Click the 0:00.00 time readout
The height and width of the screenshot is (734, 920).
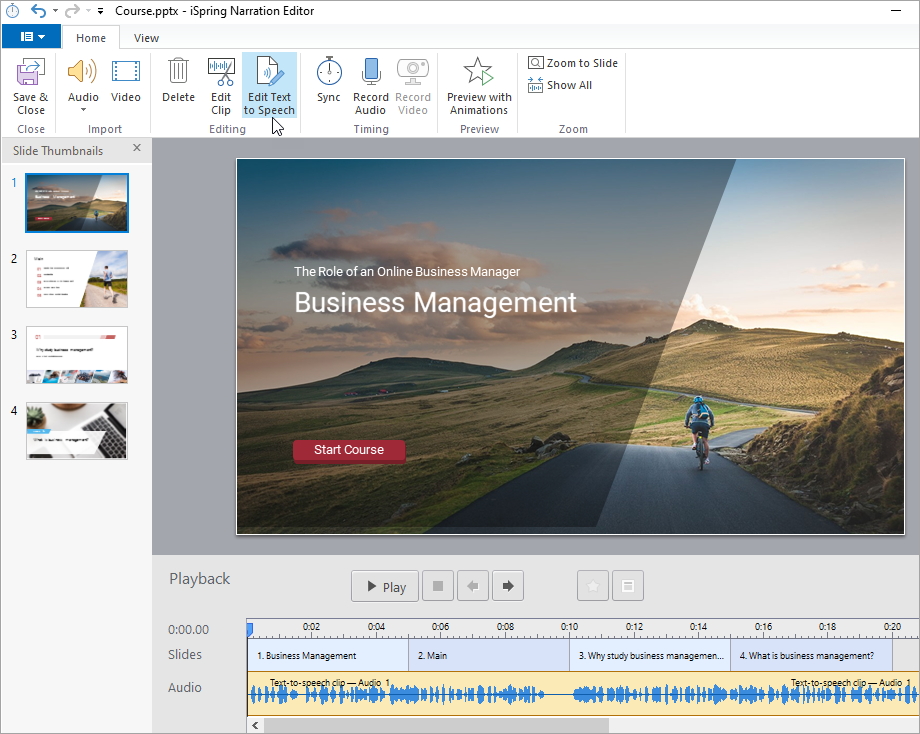188,630
